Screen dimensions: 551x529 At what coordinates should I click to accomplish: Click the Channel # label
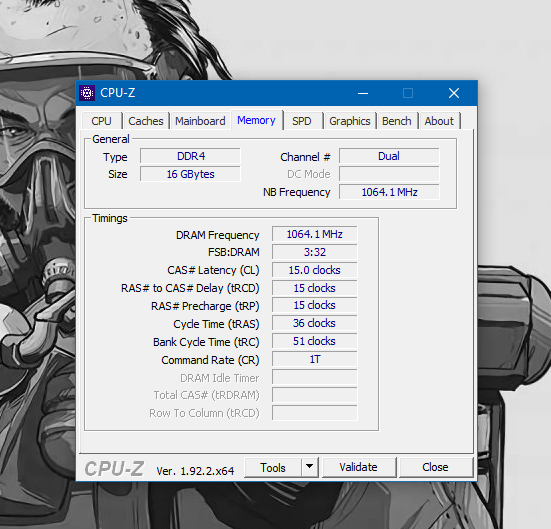[305, 157]
